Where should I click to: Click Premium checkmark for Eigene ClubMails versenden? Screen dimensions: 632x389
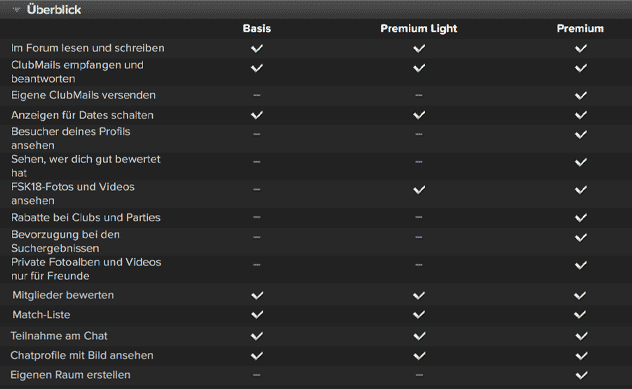tap(580, 96)
